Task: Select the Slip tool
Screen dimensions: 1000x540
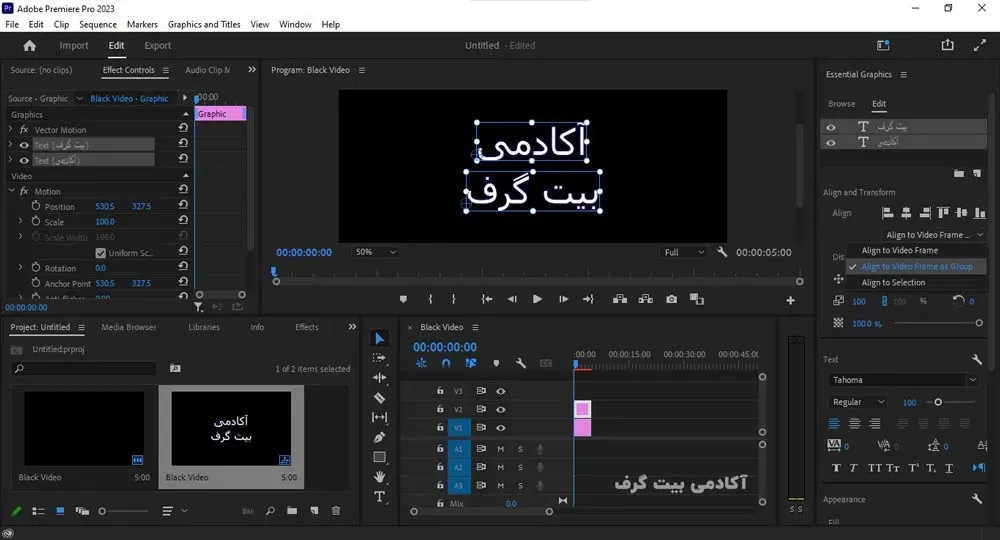Action: pos(379,418)
